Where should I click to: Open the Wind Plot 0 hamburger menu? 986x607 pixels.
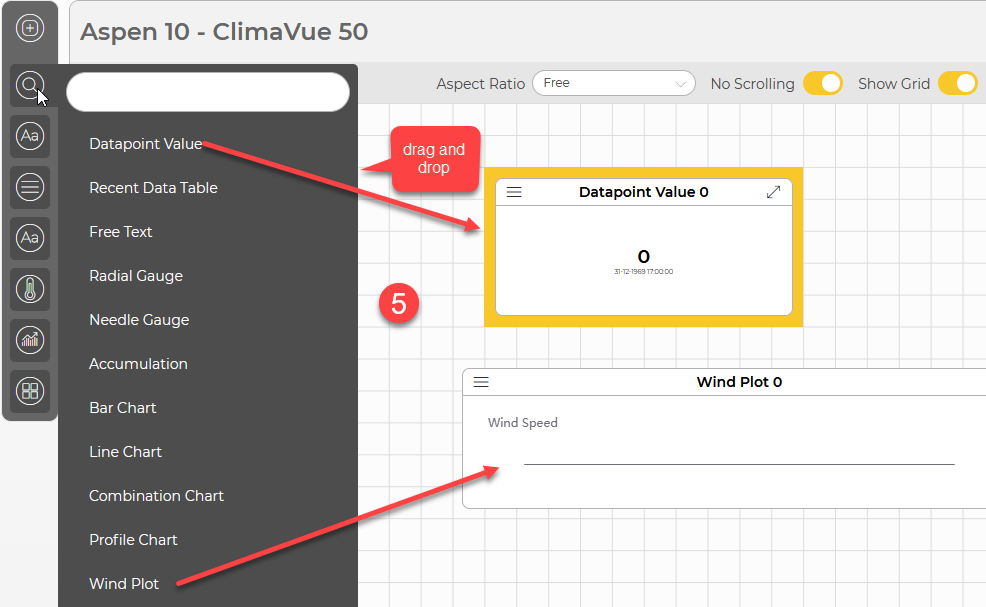(481, 382)
